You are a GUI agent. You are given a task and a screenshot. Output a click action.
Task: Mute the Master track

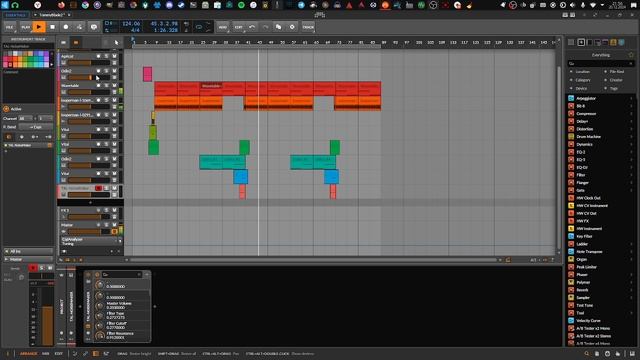coord(114,225)
